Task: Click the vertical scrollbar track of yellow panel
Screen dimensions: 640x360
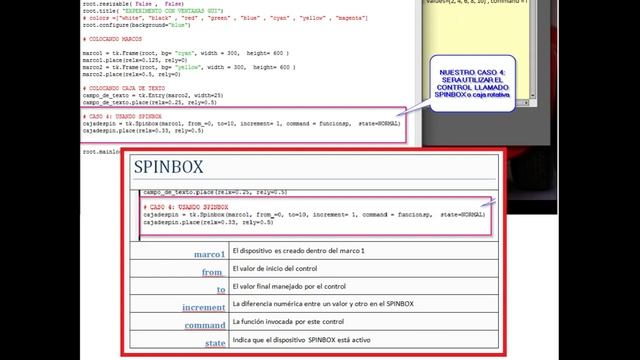Action: [533, 46]
